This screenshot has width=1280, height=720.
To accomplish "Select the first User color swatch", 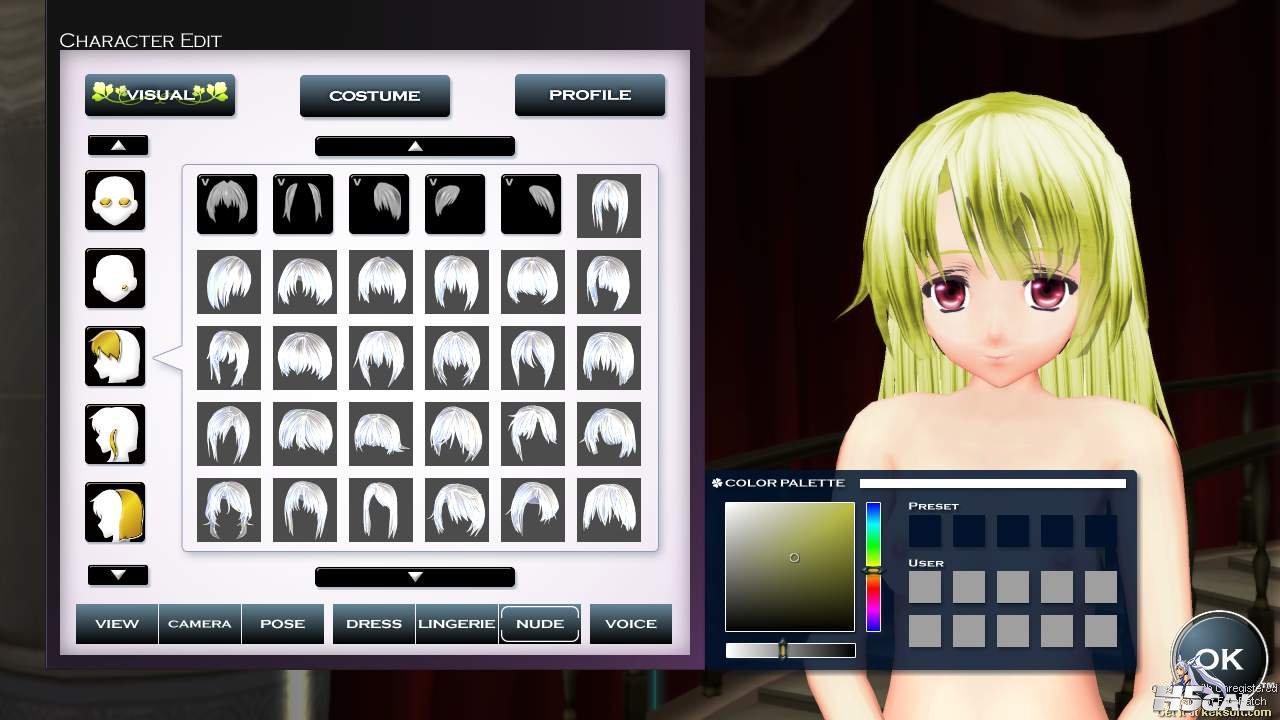I will 925,587.
